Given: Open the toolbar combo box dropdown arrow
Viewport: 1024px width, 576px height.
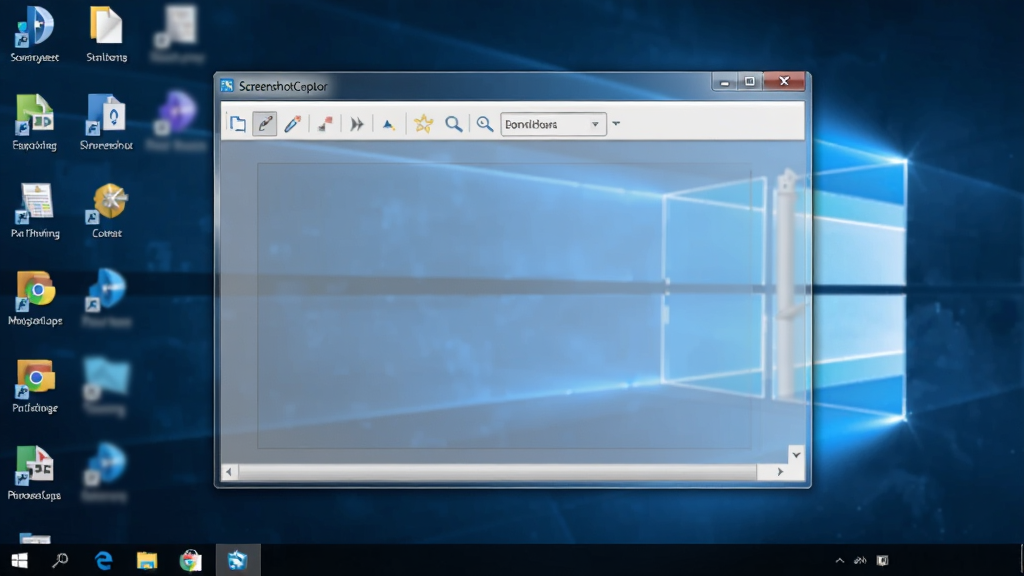Looking at the screenshot, I should [595, 124].
